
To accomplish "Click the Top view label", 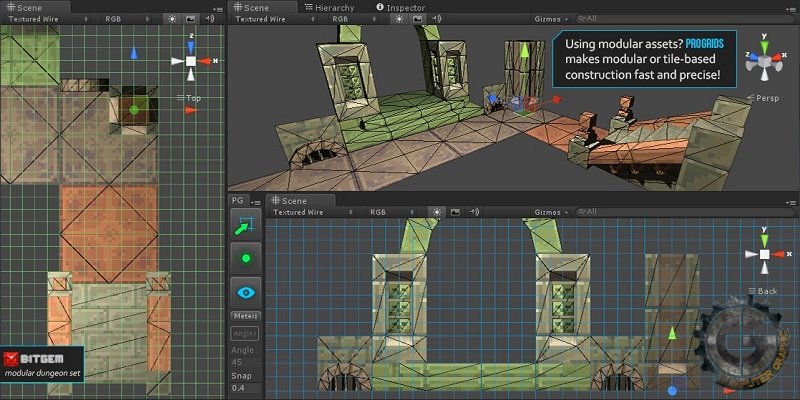I will (189, 98).
